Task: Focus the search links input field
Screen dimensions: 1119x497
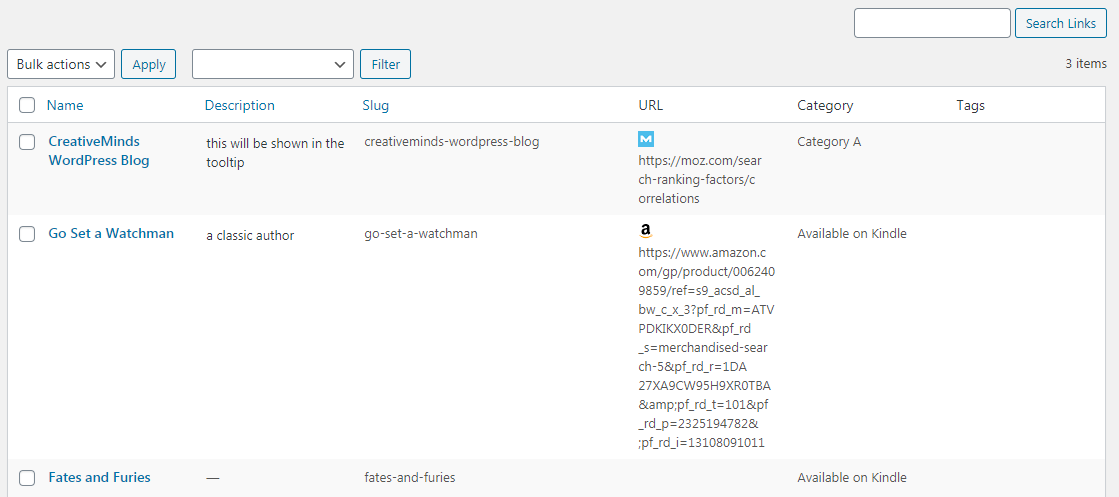Action: pos(932,24)
